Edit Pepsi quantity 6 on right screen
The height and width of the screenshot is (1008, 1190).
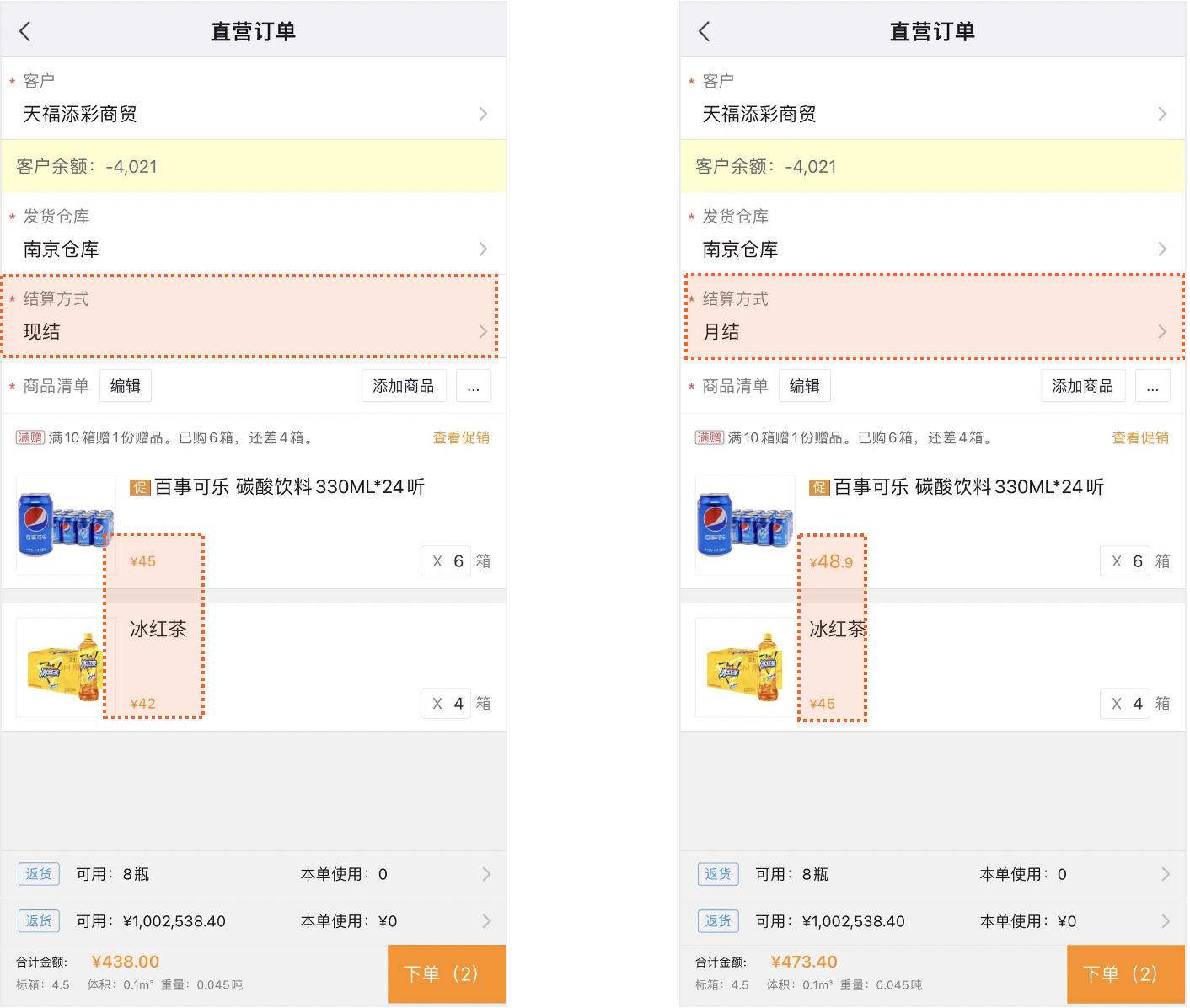click(x=1124, y=561)
